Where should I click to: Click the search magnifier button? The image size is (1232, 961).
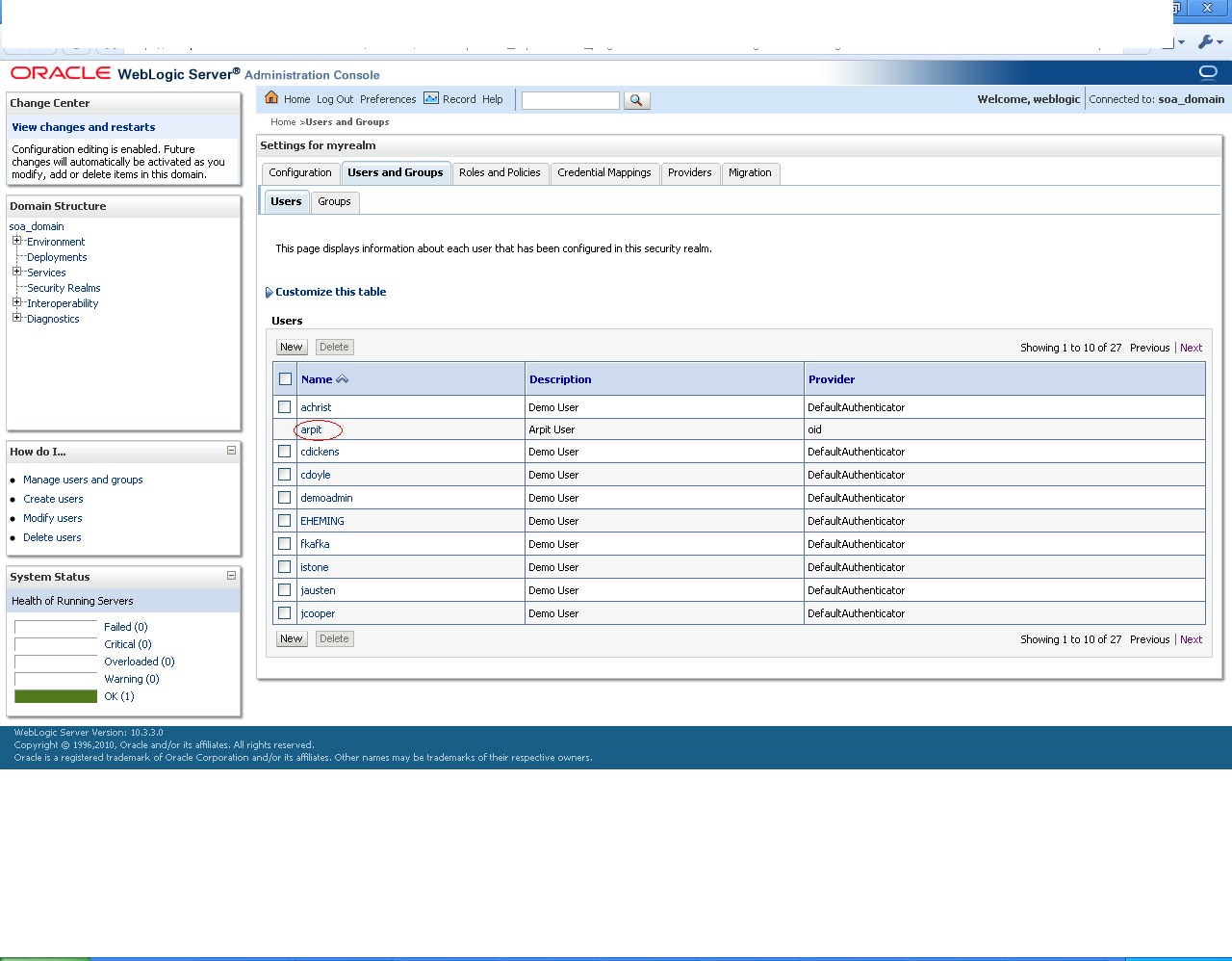point(636,100)
